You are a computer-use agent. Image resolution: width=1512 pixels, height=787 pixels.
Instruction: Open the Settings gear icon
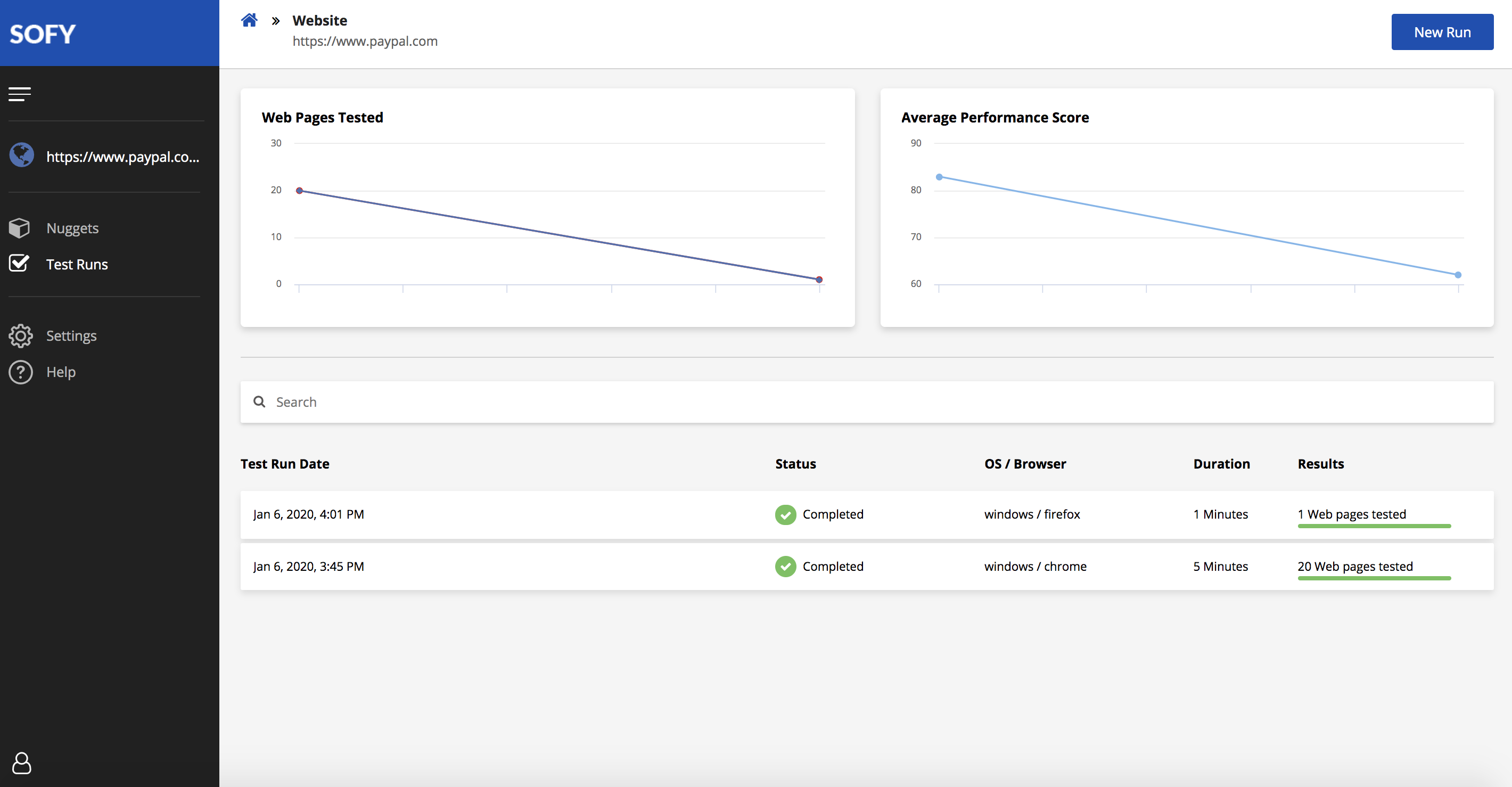[x=21, y=335]
